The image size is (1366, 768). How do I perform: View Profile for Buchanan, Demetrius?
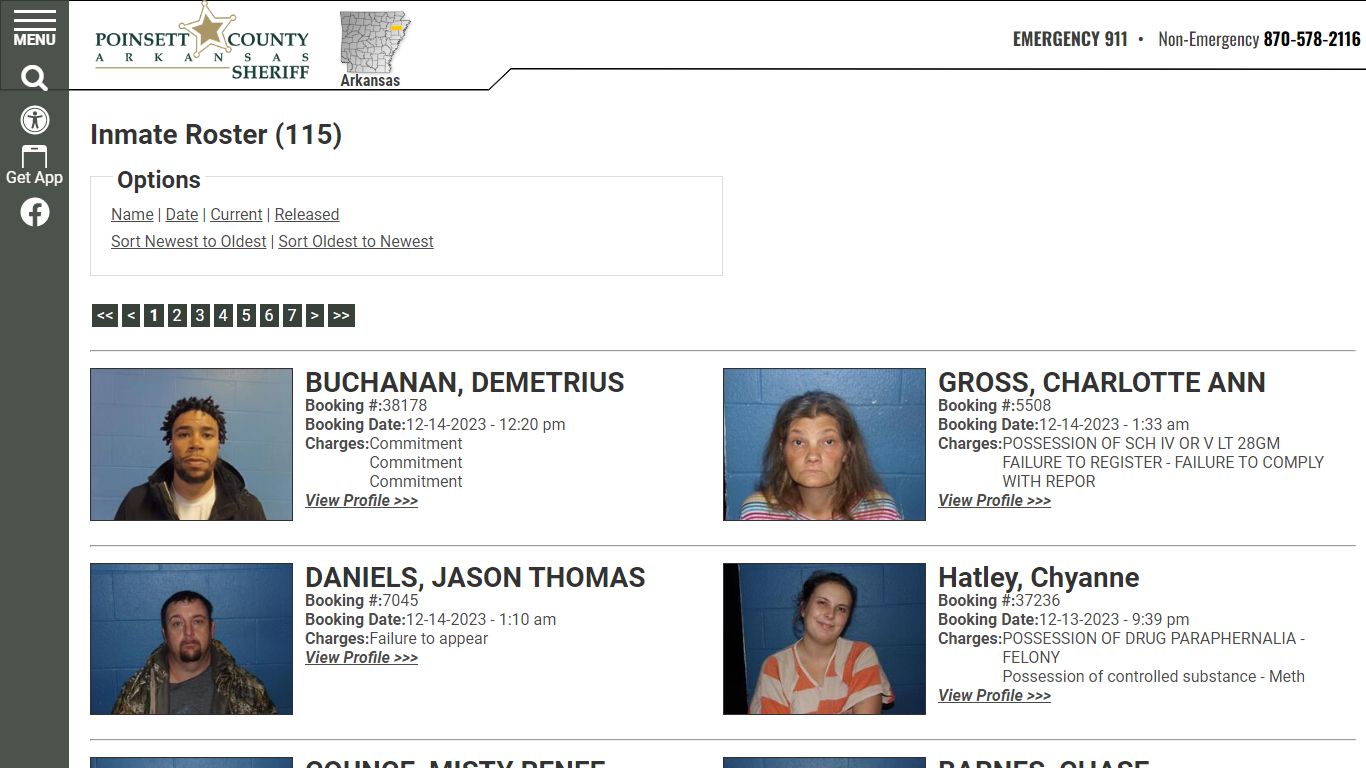point(361,500)
